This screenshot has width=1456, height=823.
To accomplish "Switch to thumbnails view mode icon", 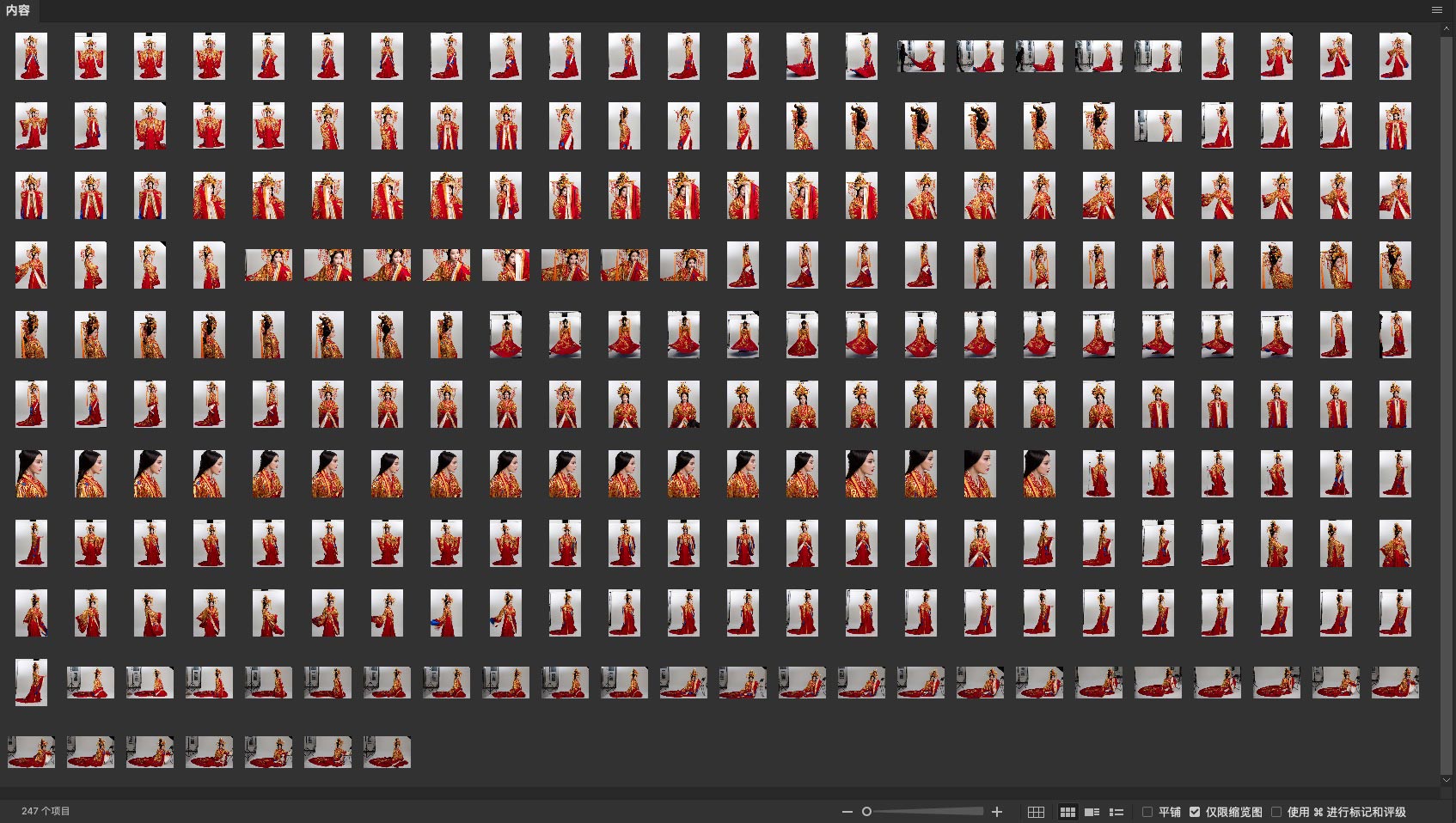I will [1068, 812].
